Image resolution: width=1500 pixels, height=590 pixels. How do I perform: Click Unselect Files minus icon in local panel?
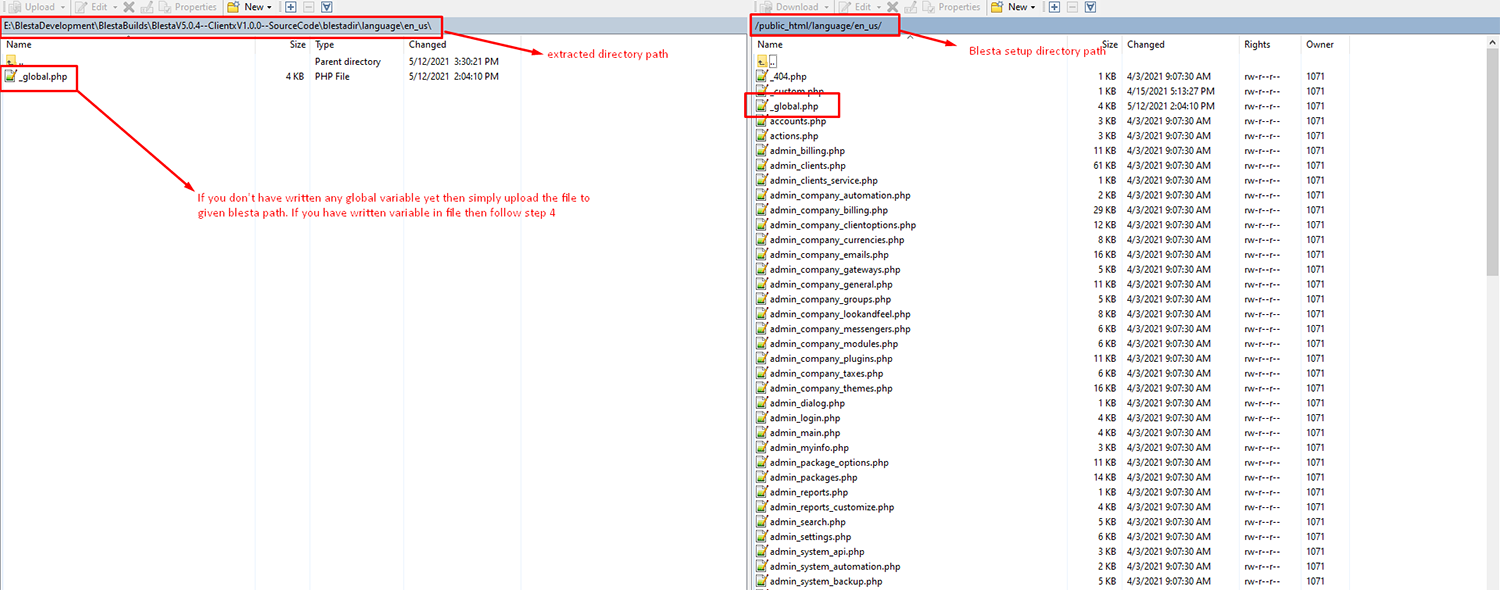[308, 7]
